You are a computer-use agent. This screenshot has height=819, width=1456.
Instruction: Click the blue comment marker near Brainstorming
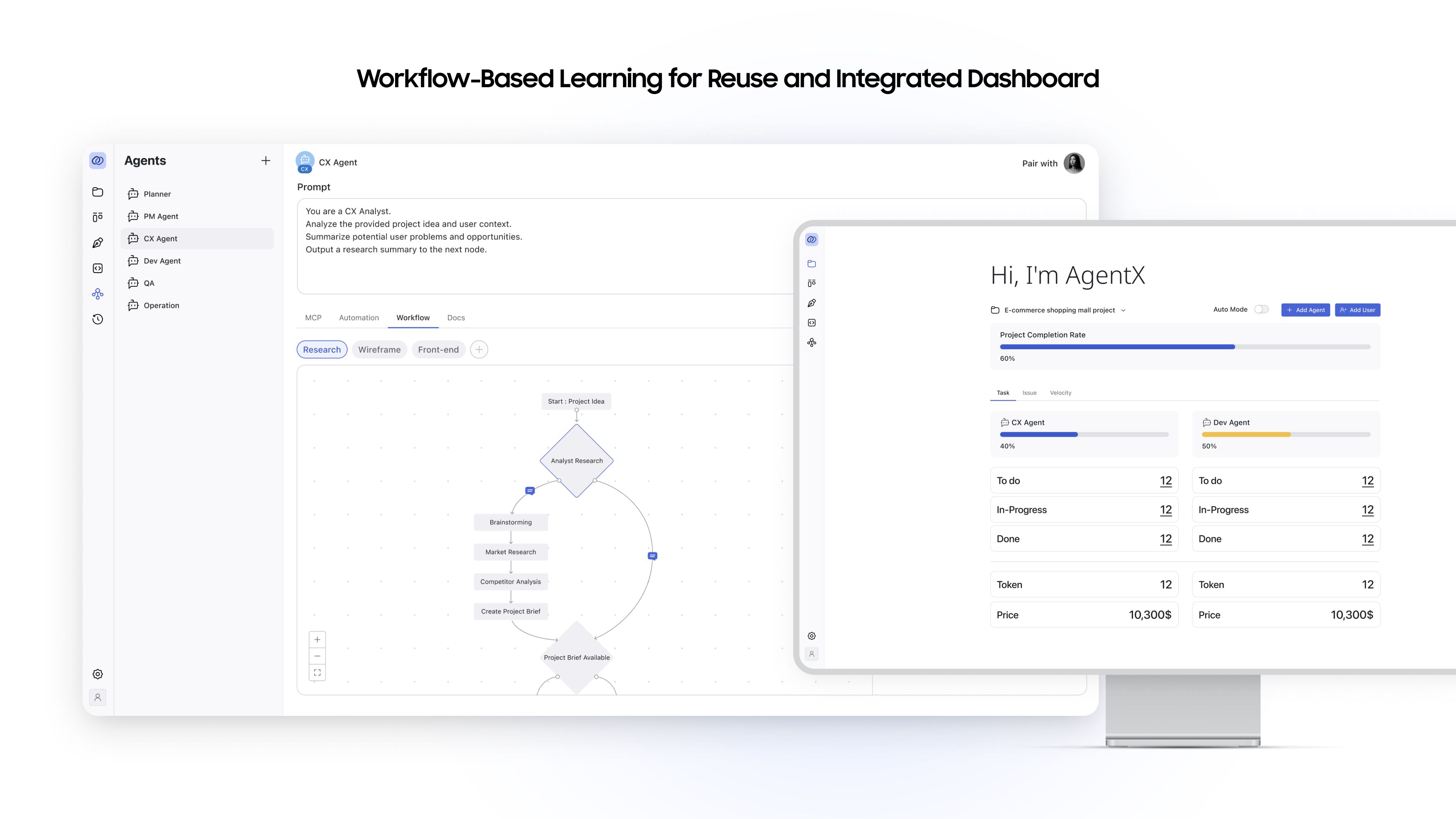tap(530, 491)
